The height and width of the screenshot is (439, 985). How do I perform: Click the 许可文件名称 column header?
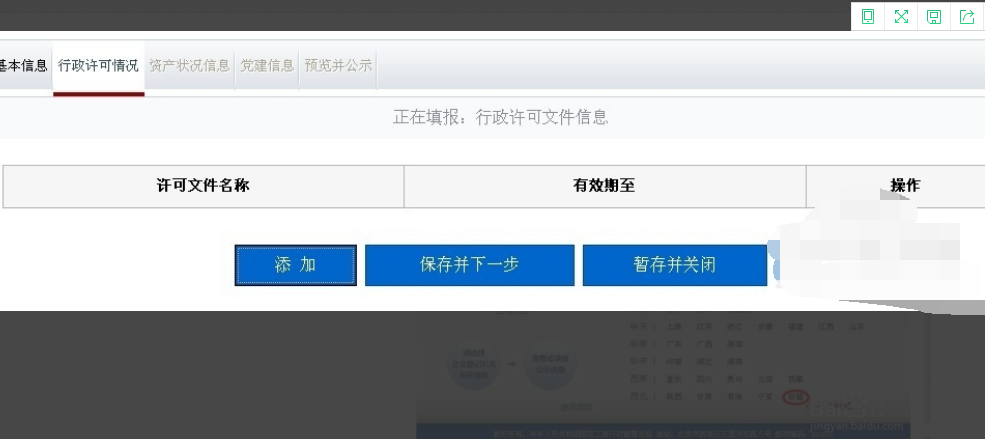point(203,186)
